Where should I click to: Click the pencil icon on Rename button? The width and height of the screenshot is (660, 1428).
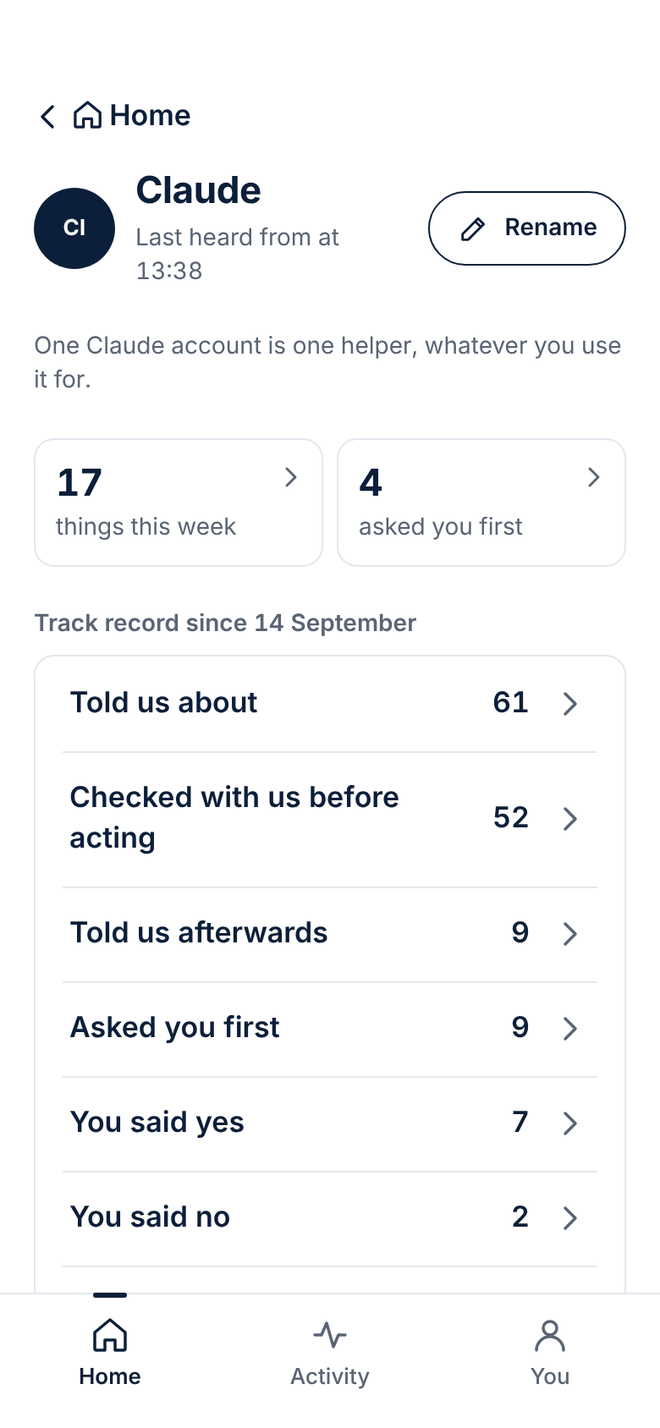click(473, 229)
